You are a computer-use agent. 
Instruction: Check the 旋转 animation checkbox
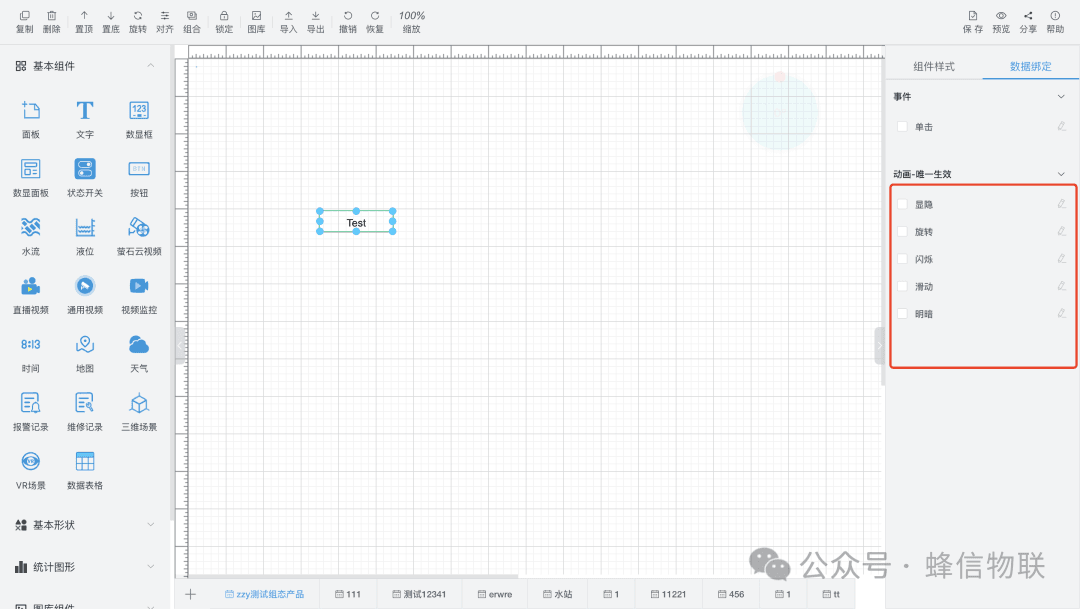click(902, 231)
